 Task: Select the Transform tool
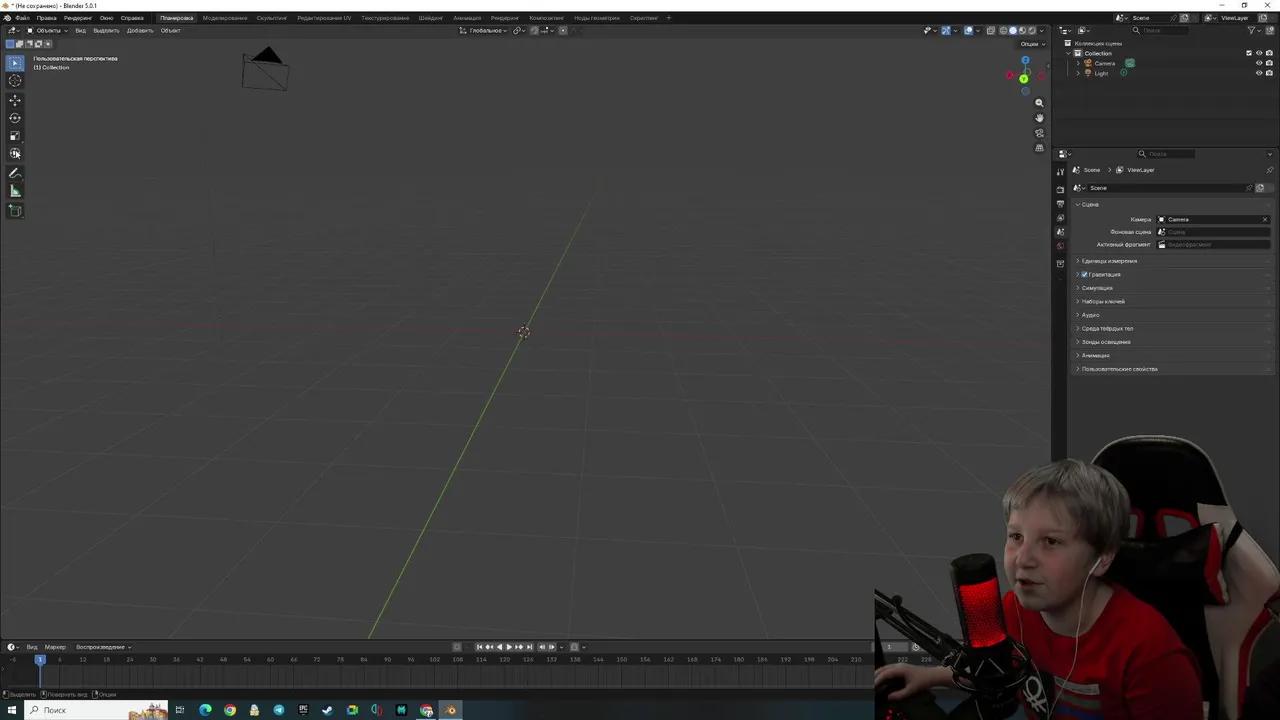(15, 154)
